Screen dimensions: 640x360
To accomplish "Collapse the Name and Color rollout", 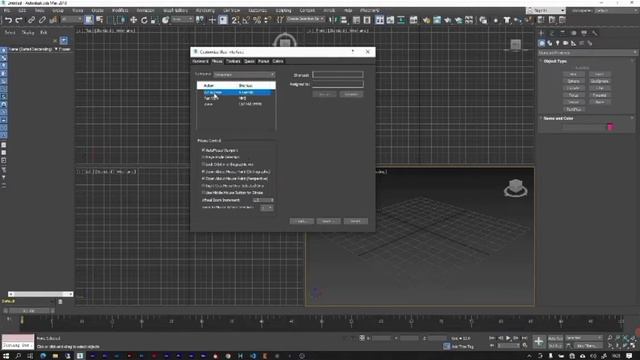I will coord(558,118).
